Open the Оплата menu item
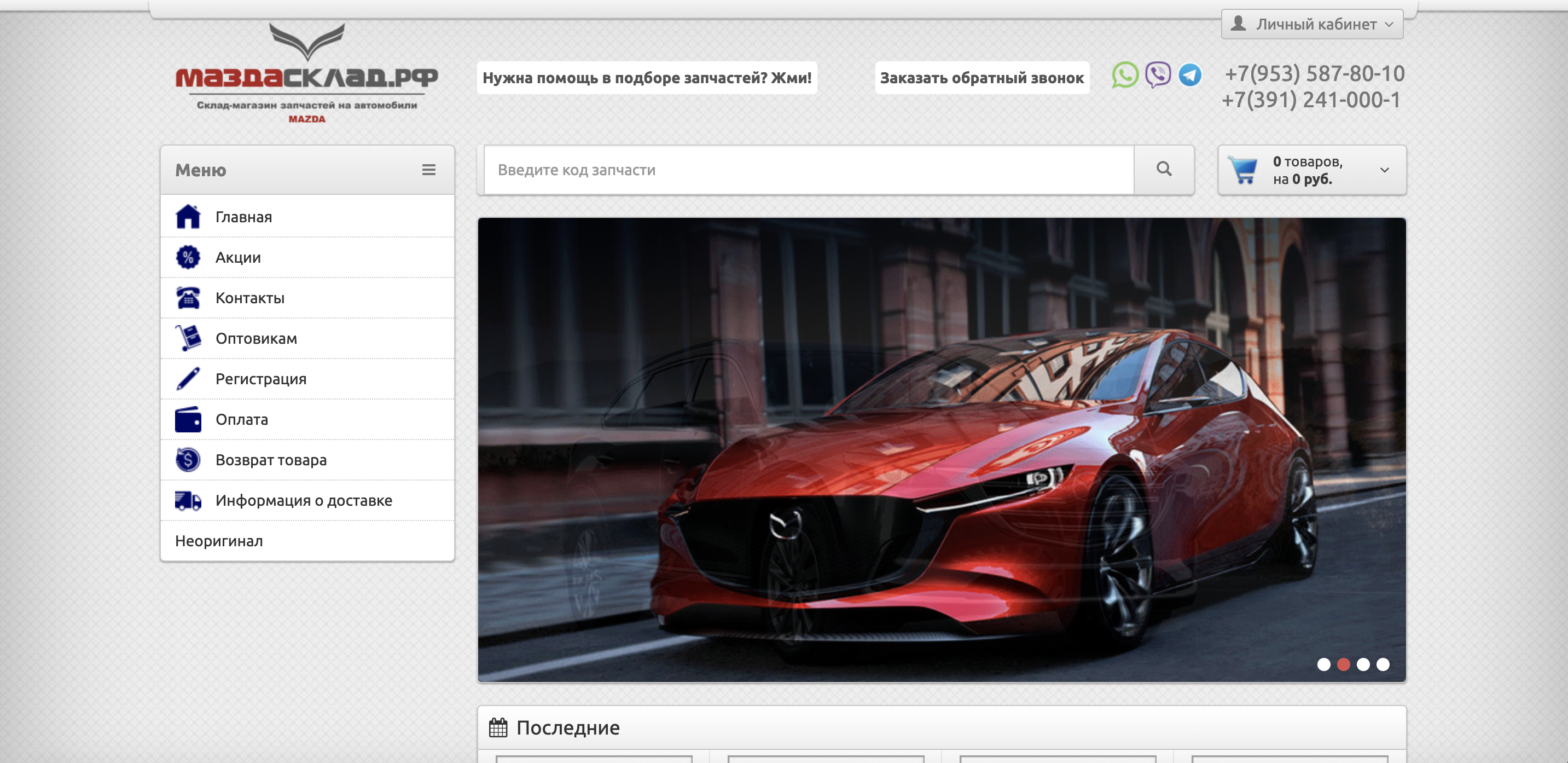The width and height of the screenshot is (1568, 763). 242,420
